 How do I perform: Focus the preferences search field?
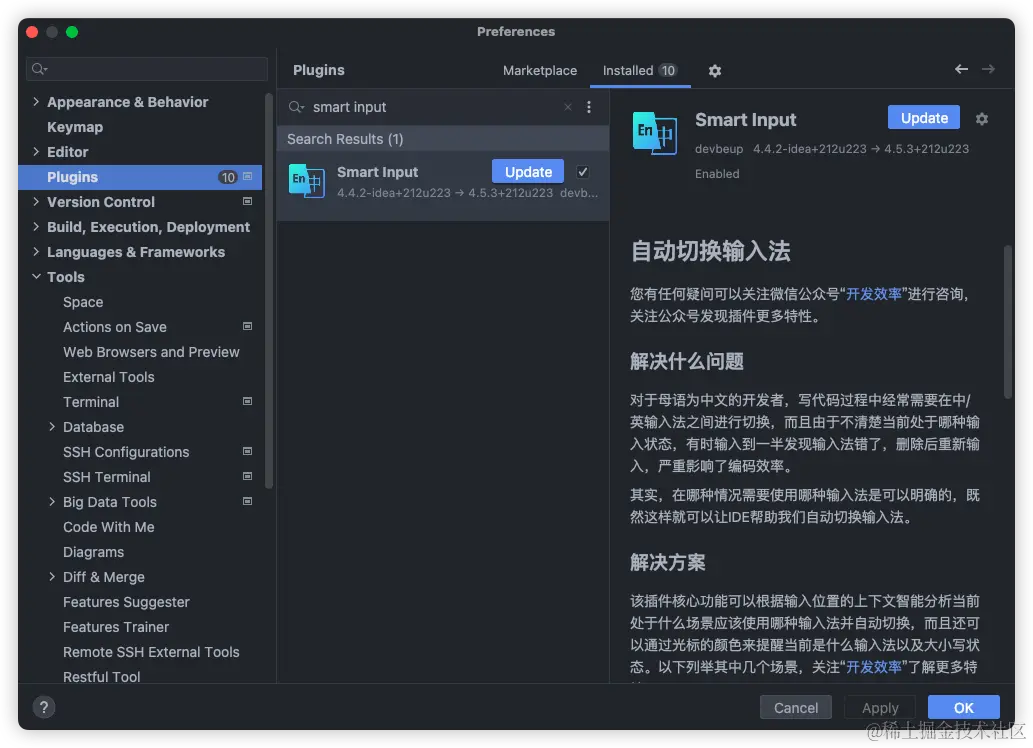pyautogui.click(x=147, y=69)
